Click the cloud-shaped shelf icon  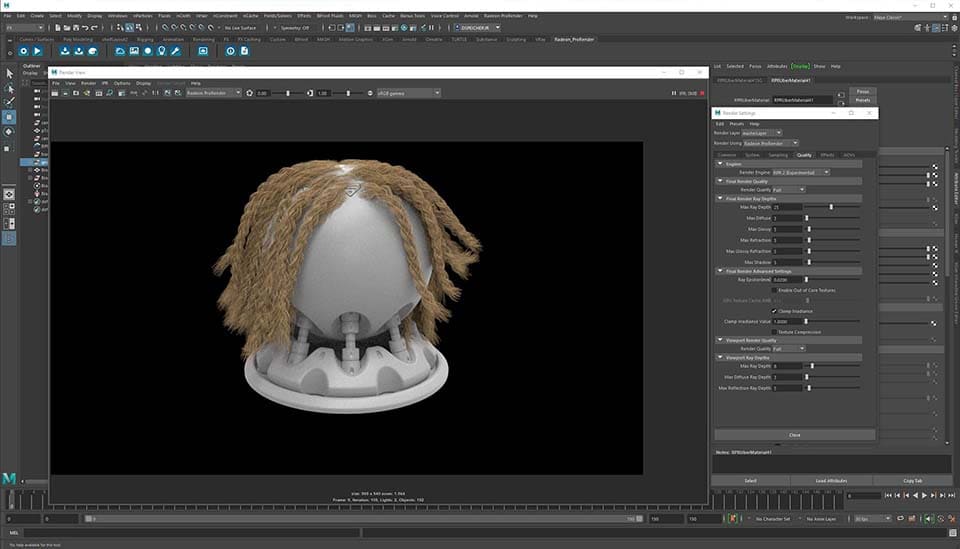click(x=120, y=51)
